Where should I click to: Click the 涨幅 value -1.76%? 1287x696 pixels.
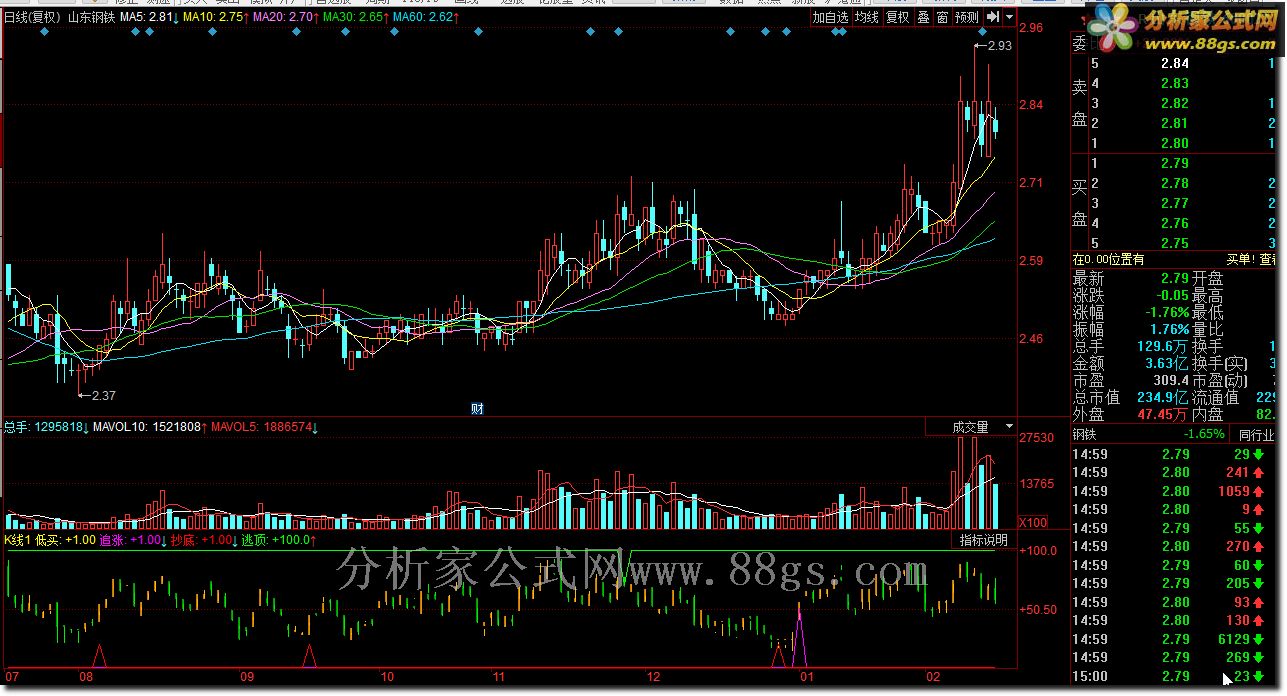pos(1167,313)
